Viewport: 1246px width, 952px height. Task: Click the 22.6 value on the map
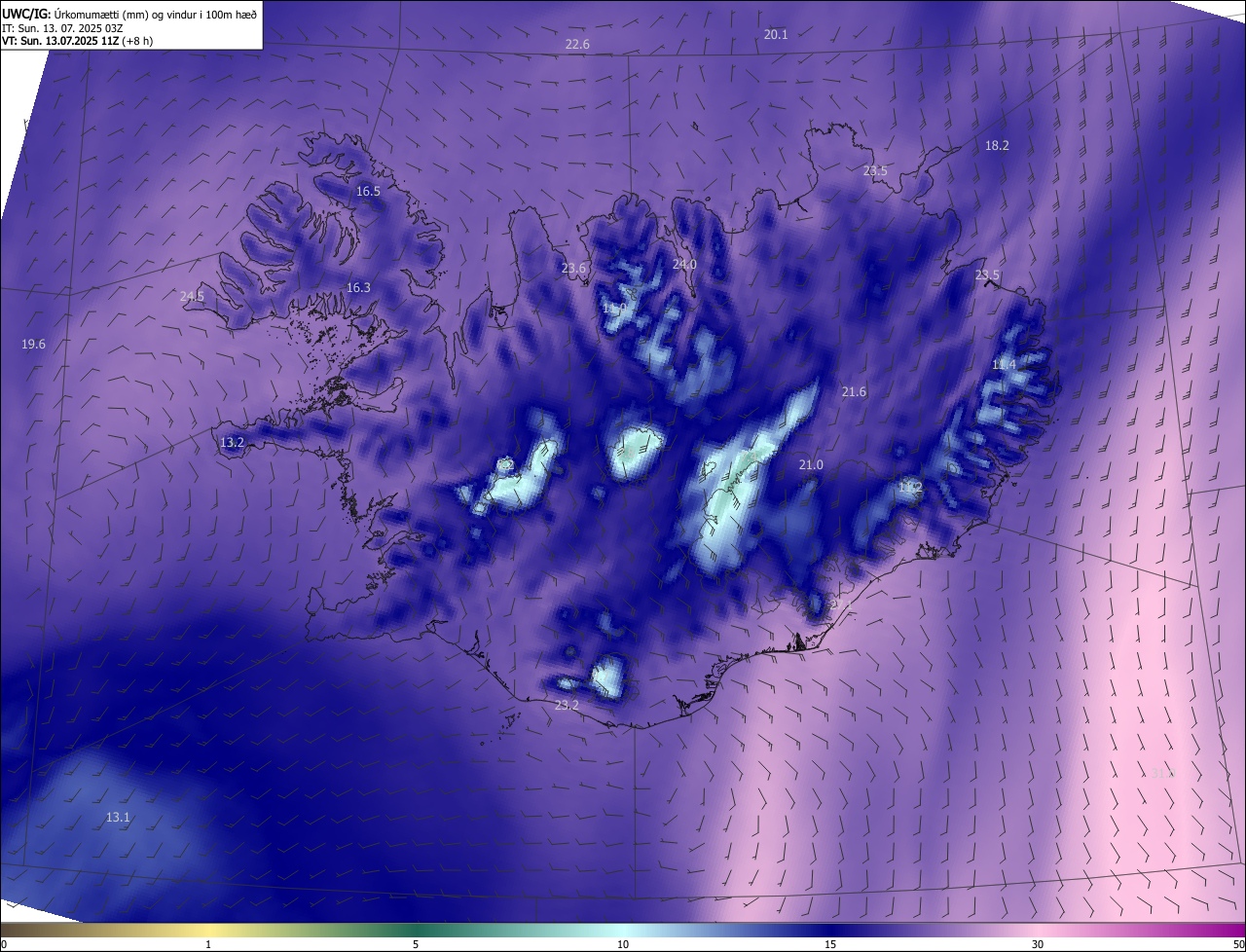(x=577, y=45)
